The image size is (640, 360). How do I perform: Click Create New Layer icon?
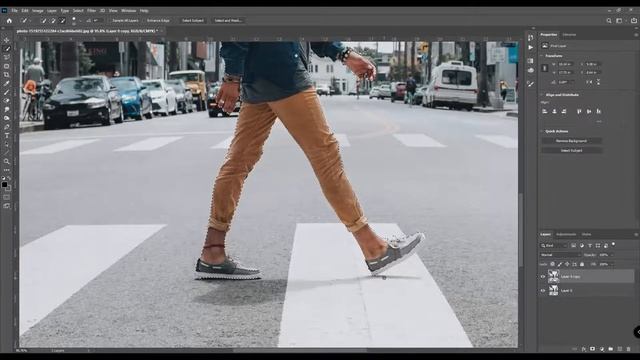click(x=620, y=349)
